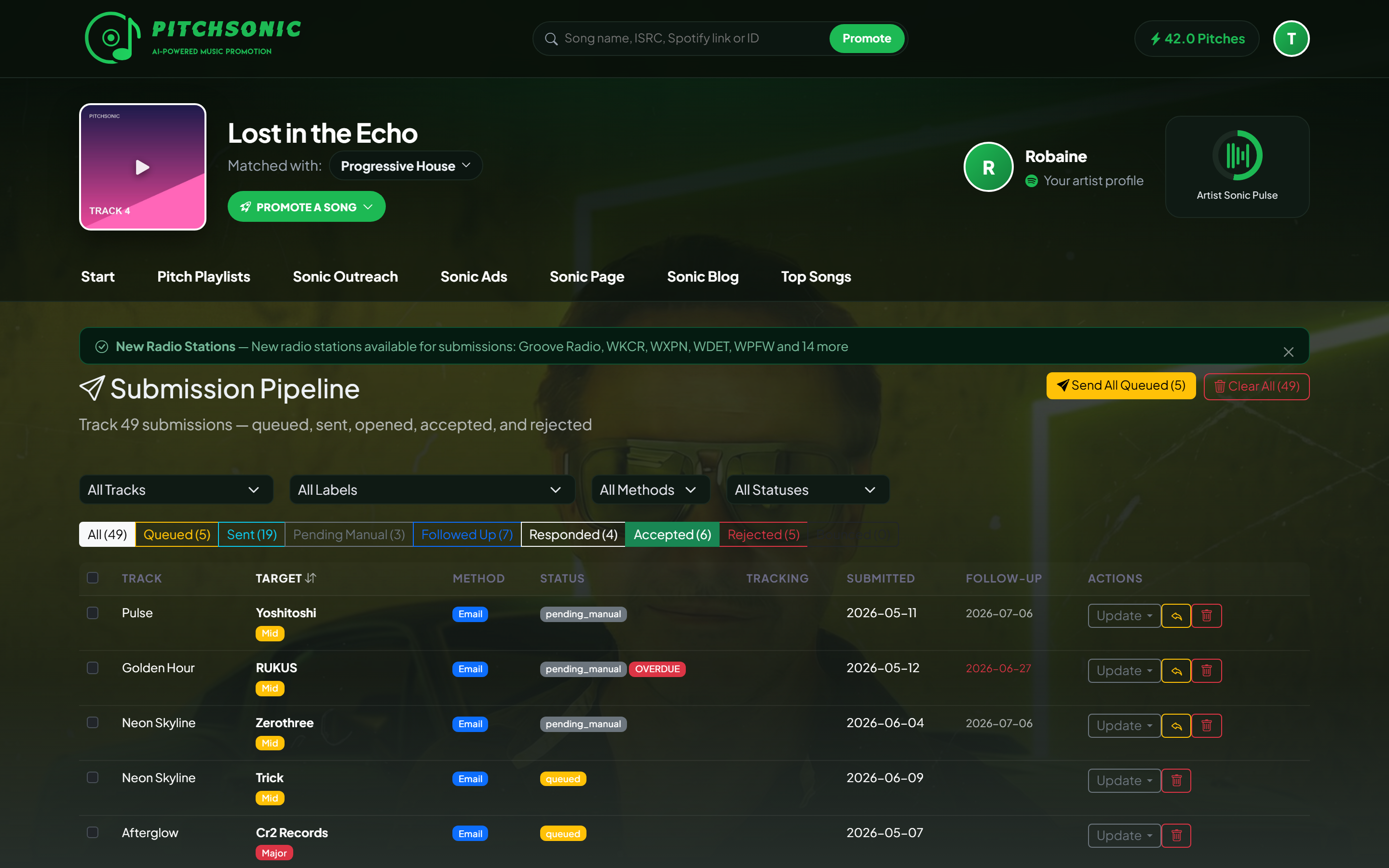Filter by Accepted (6) tab
This screenshot has height=868, width=1389.
point(671,534)
